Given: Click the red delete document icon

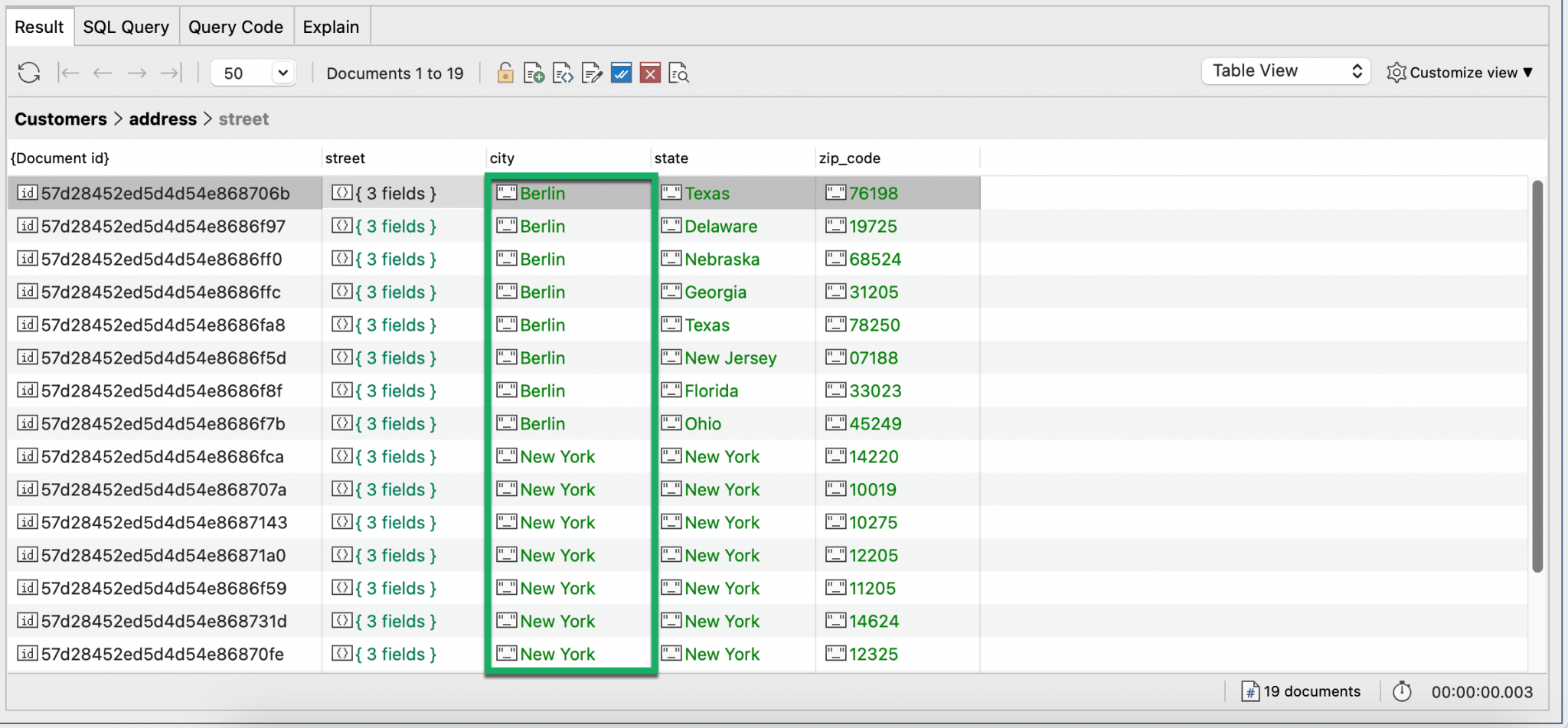Looking at the screenshot, I should 650,73.
